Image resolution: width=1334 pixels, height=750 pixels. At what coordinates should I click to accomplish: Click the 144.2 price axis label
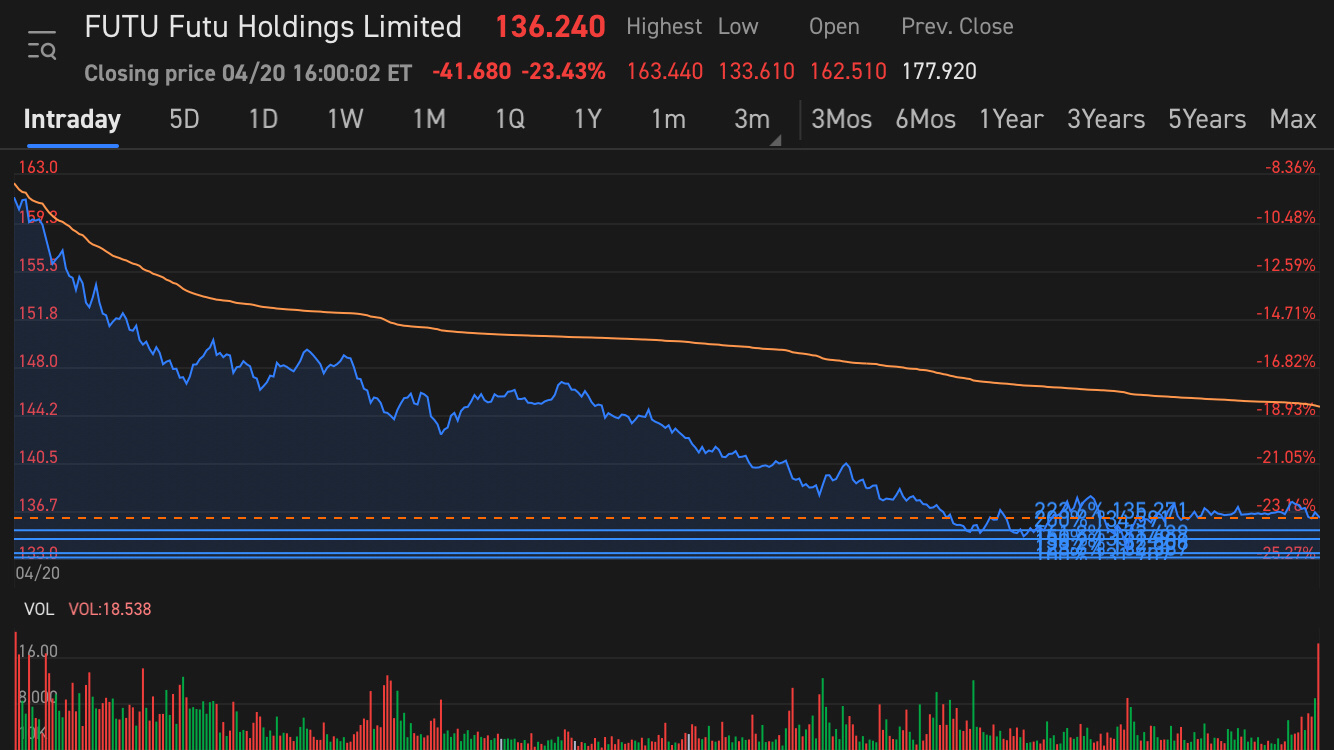click(38, 410)
